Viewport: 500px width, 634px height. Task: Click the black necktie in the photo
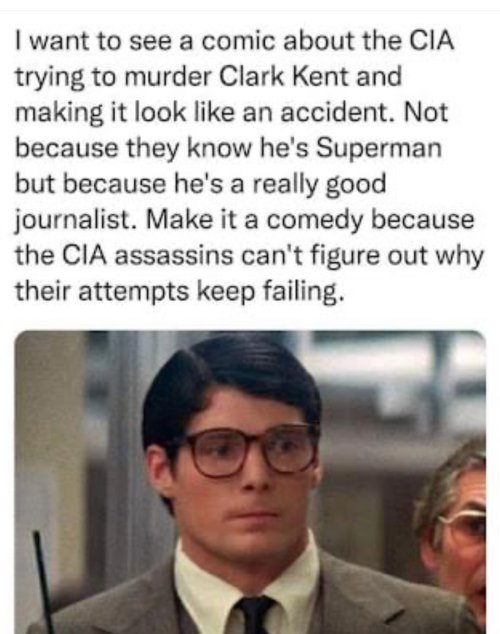pyautogui.click(x=254, y=615)
